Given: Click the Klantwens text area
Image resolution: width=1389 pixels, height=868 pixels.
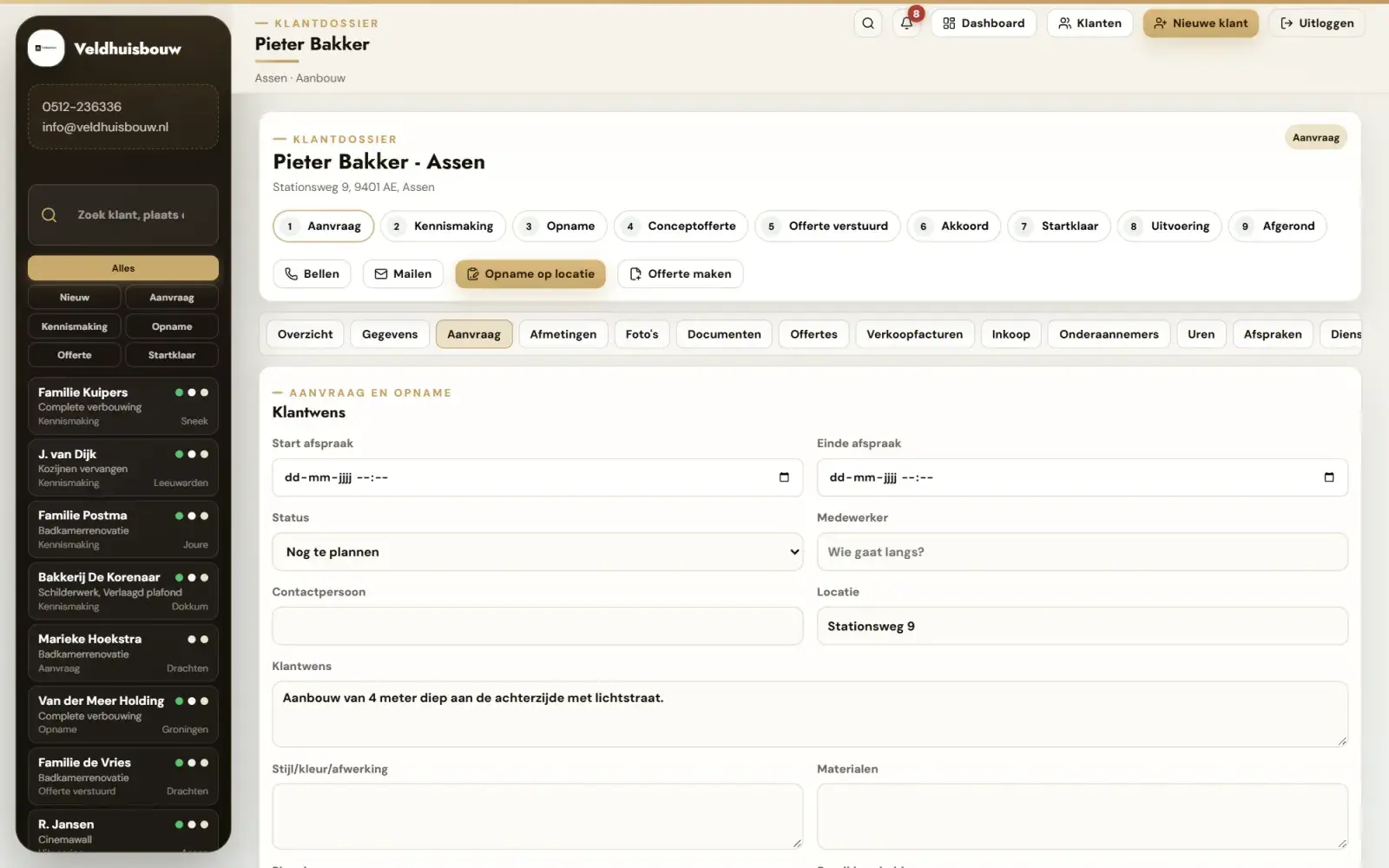Looking at the screenshot, I should pyautogui.click(x=810, y=714).
